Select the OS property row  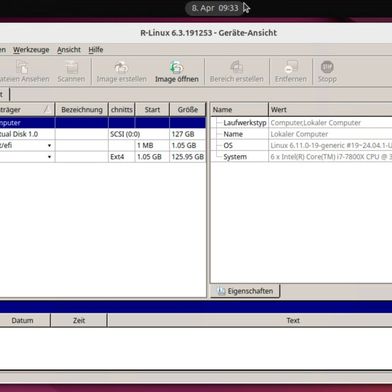[301, 146]
